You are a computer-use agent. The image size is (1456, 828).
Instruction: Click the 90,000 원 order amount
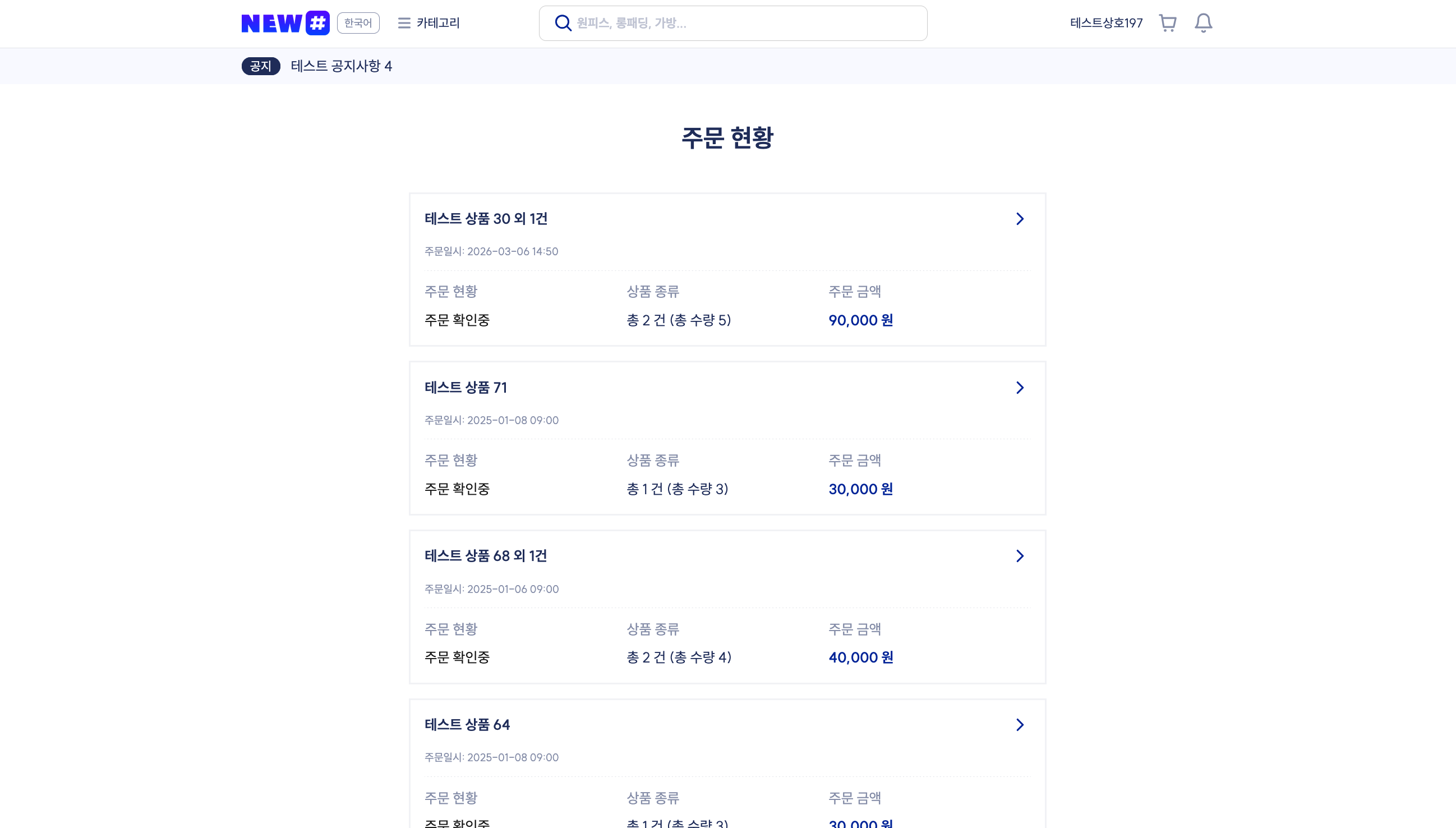pyautogui.click(x=860, y=321)
